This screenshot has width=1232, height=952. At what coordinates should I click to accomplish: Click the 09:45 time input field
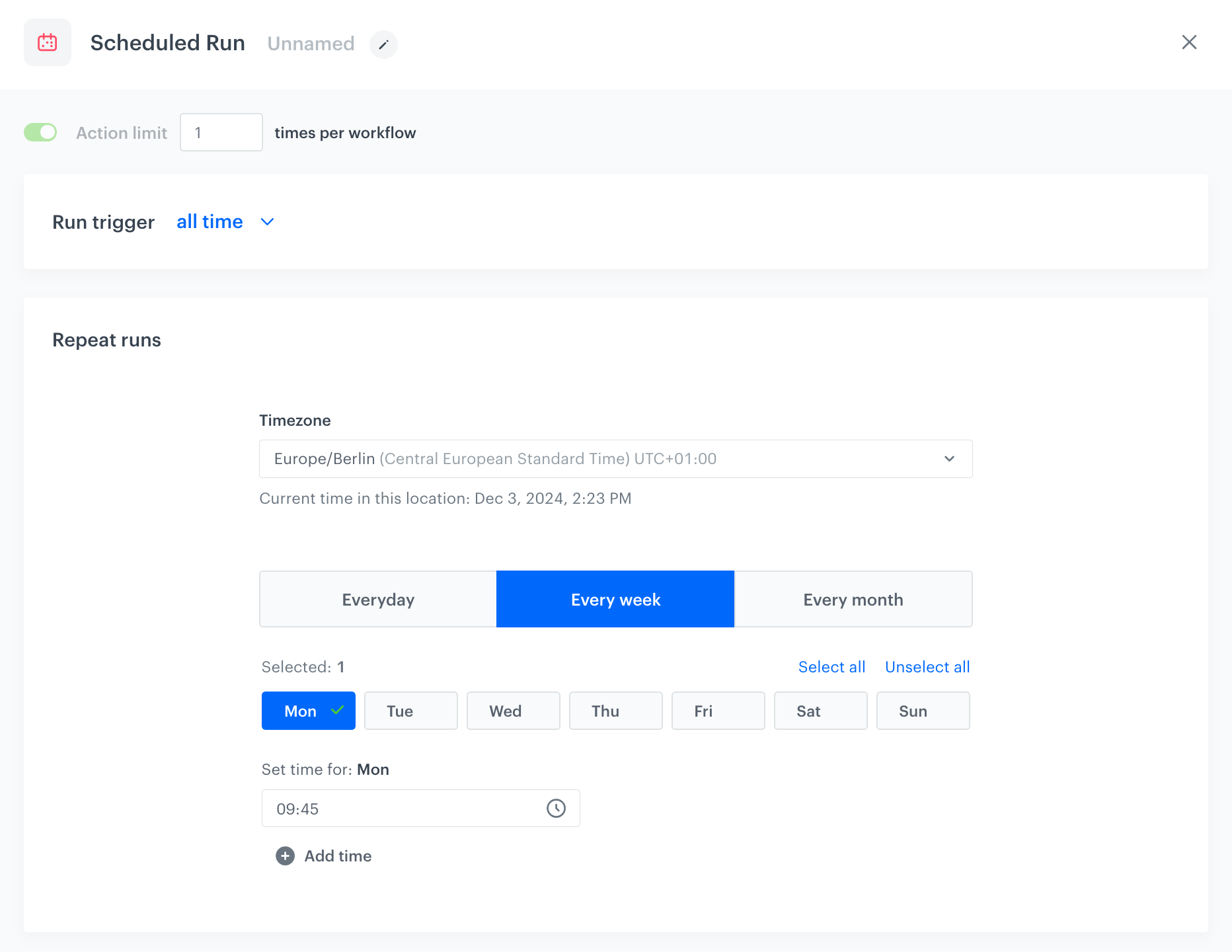(403, 809)
